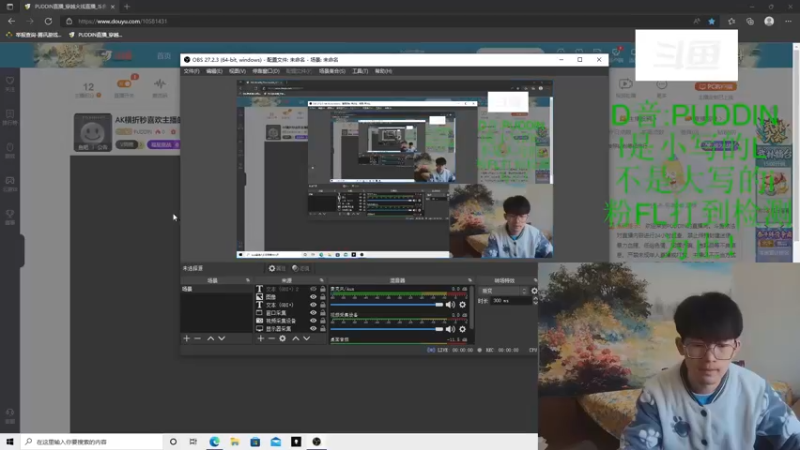800x450 pixels.
Task: Open 文件(F) menu in OBS
Action: point(191,71)
